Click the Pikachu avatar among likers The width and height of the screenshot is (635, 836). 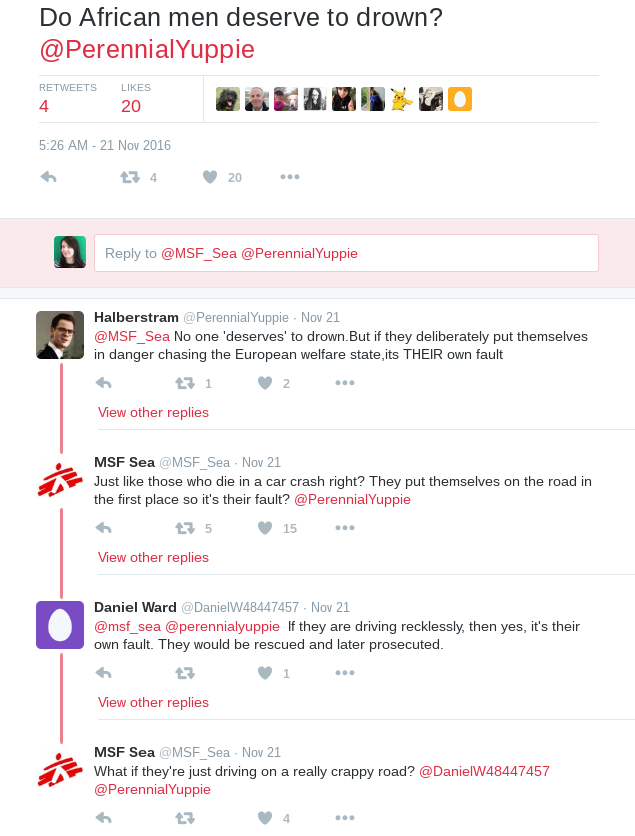pos(402,99)
